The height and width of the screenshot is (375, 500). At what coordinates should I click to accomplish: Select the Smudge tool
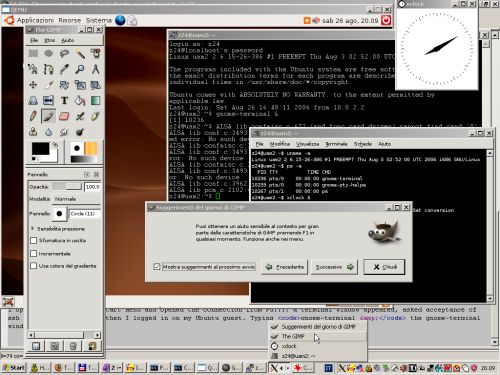64,132
